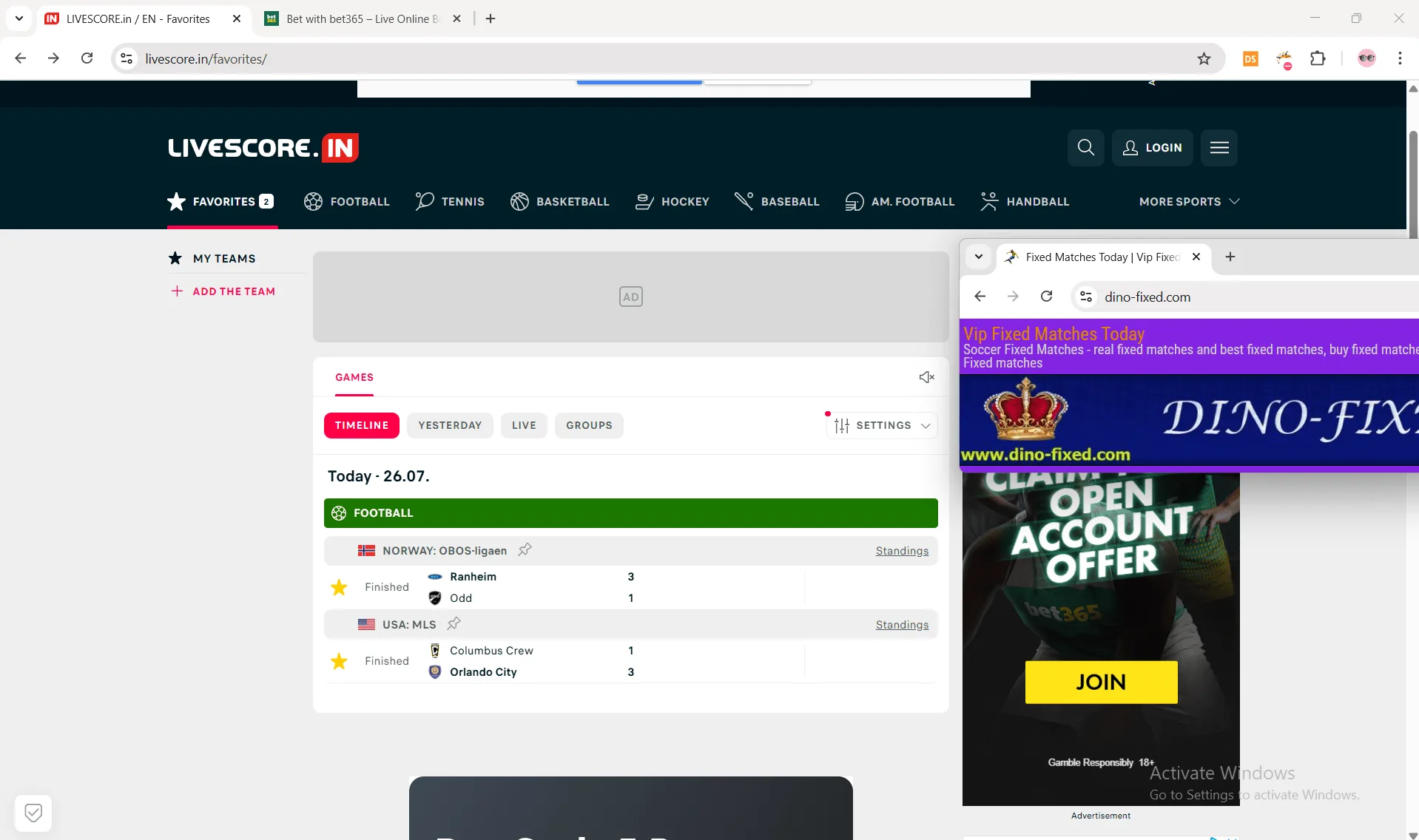1419x840 pixels.
Task: Click the LOGIN button
Action: tap(1152, 147)
